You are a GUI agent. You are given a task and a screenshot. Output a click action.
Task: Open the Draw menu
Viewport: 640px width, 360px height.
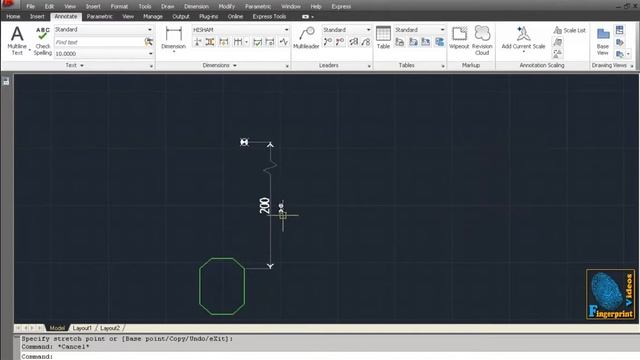(167, 7)
